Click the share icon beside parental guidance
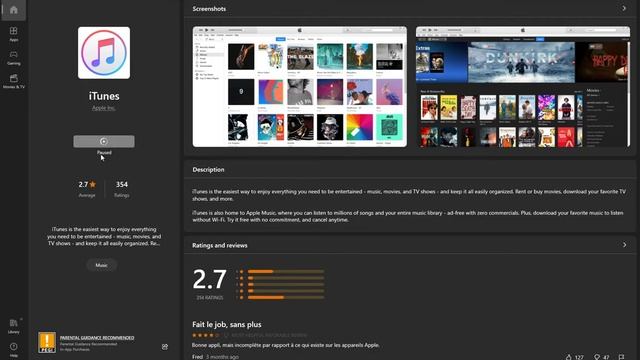Viewport: 640px width, 360px height. pyautogui.click(x=164, y=347)
